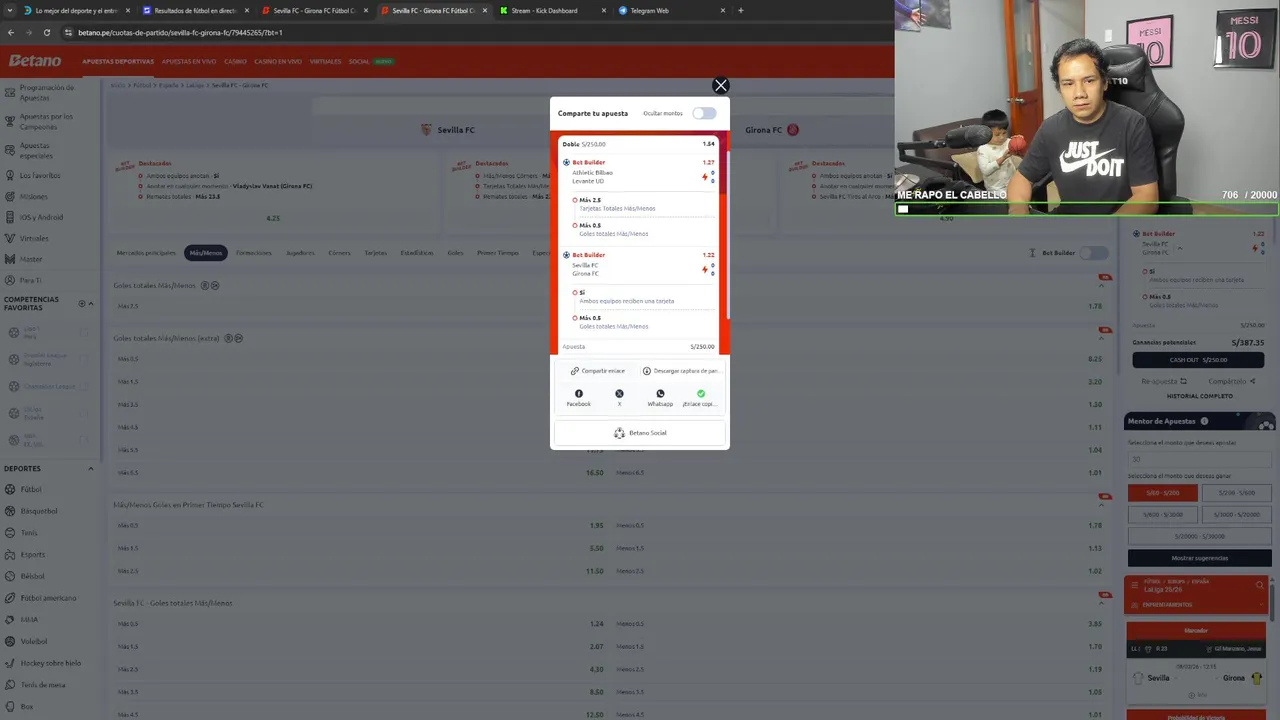Open Betano Social from the dialog

point(639,433)
